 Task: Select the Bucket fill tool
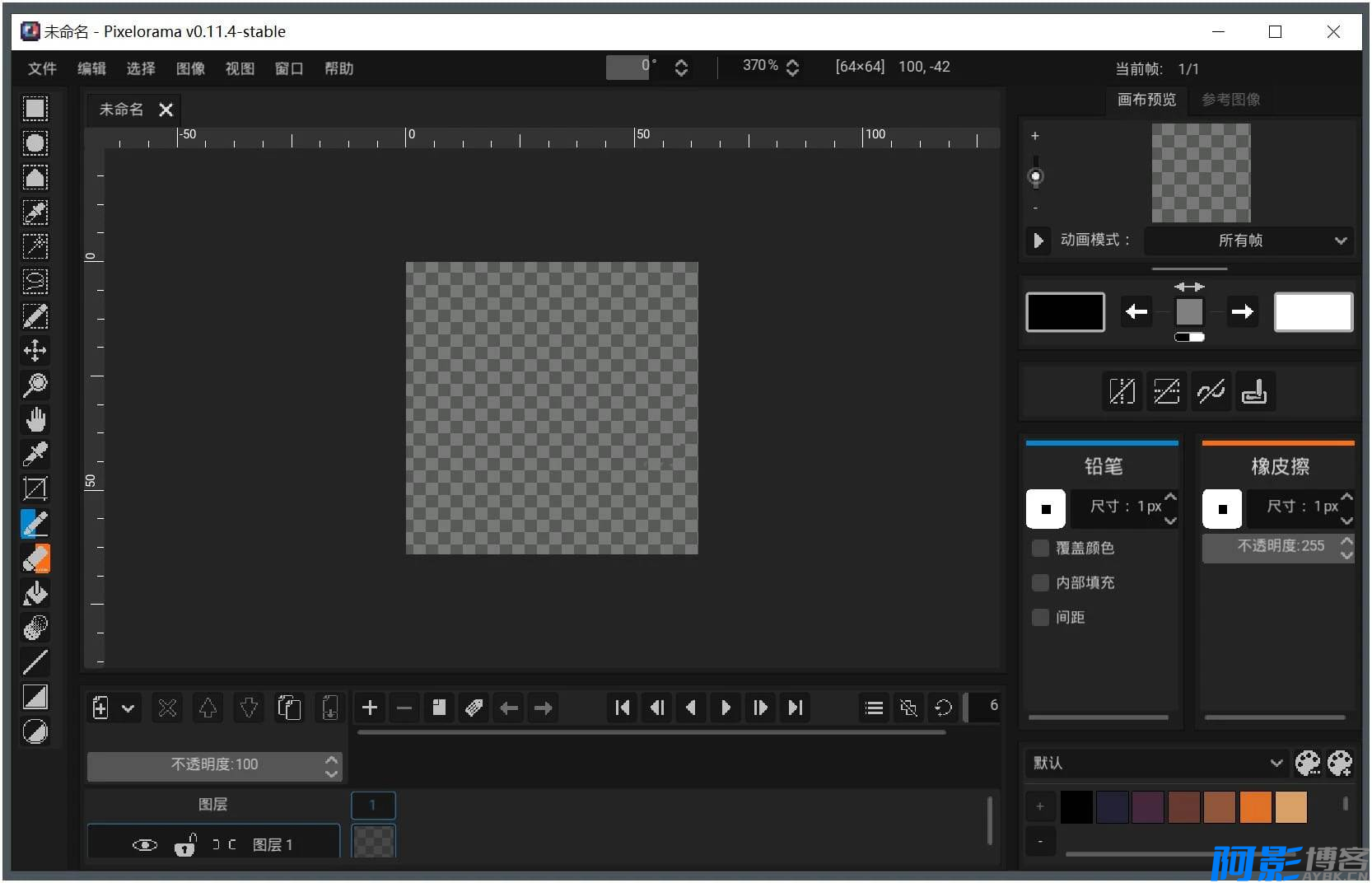tap(35, 593)
